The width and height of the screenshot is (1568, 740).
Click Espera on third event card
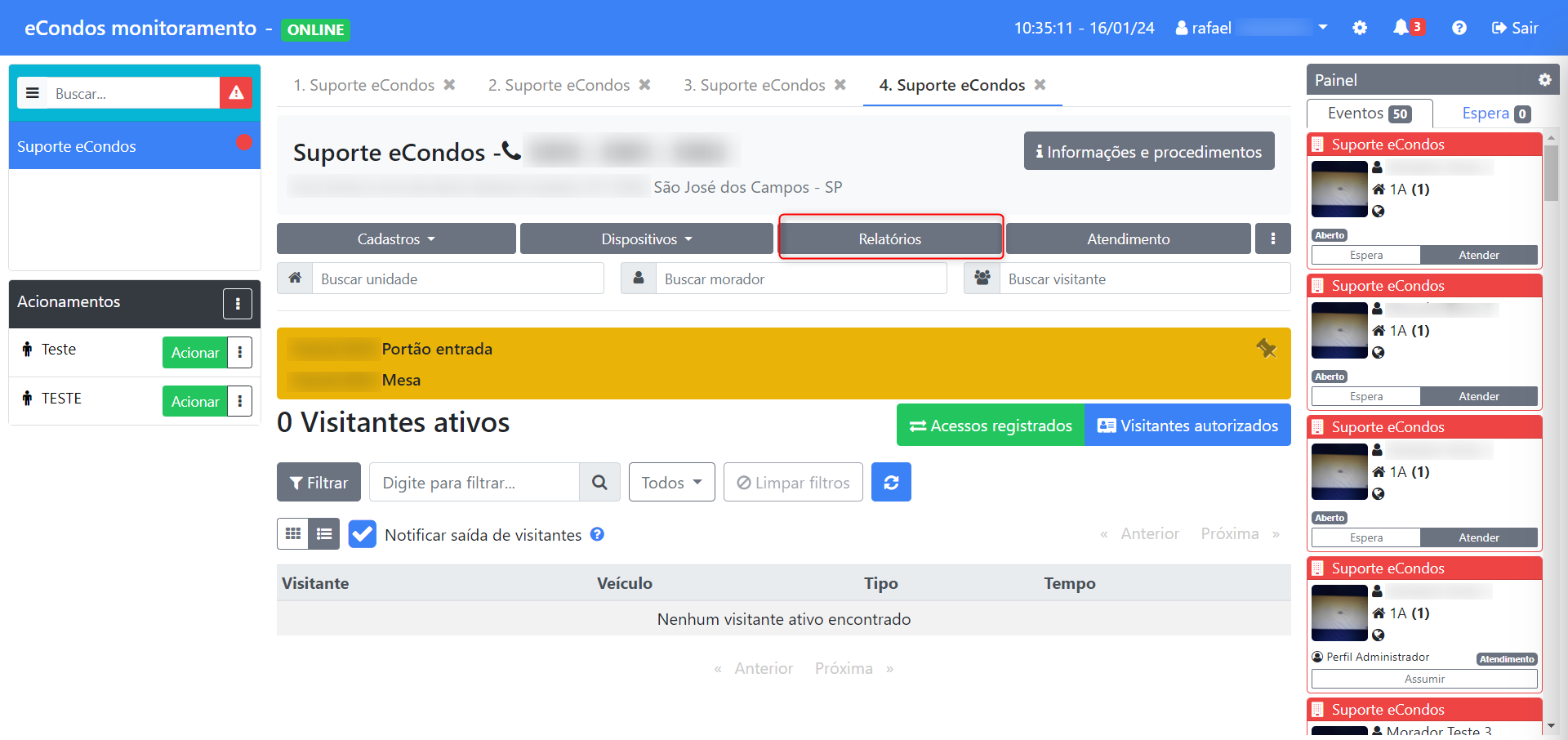[x=1366, y=537]
